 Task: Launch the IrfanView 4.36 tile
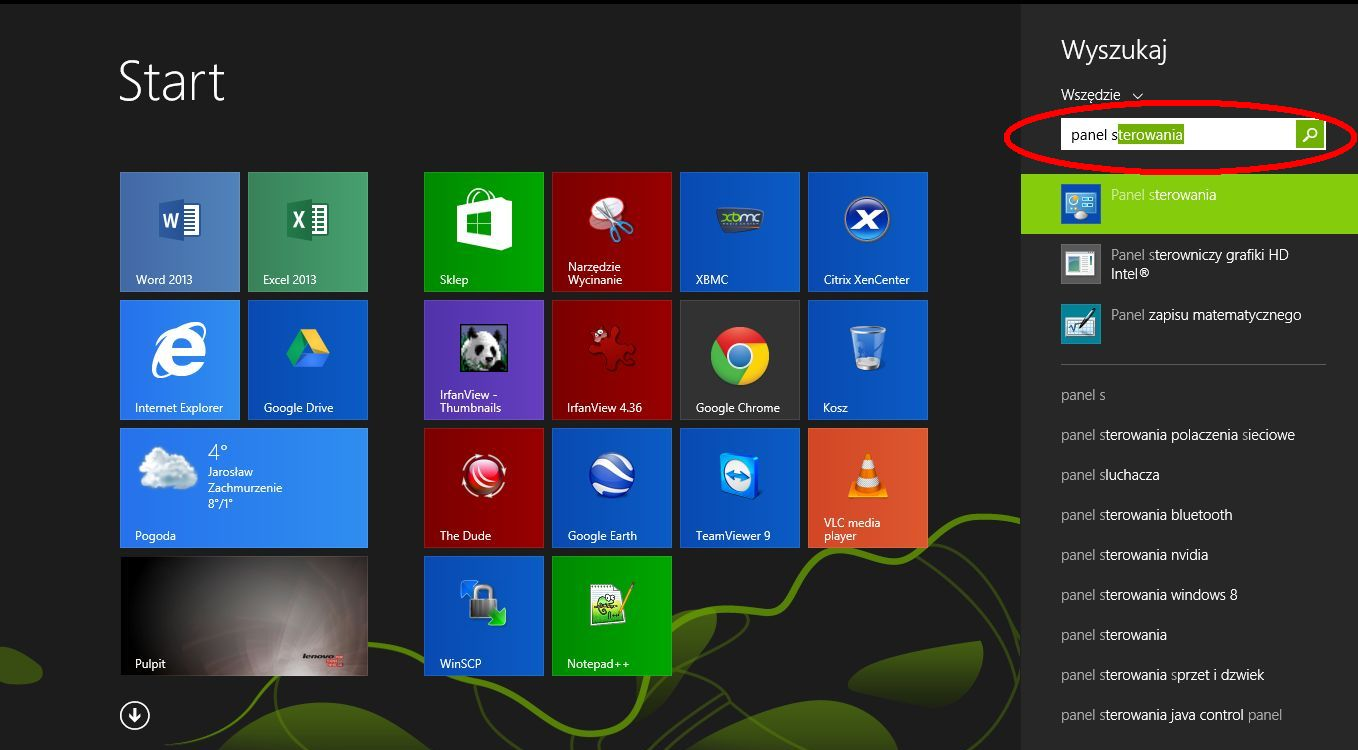click(x=612, y=360)
